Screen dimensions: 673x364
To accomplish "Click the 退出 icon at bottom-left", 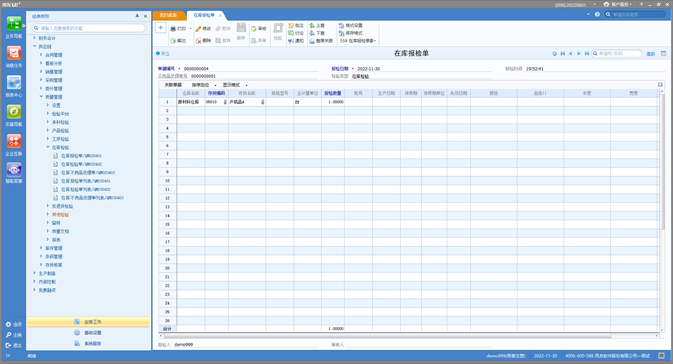I will coord(8,345).
